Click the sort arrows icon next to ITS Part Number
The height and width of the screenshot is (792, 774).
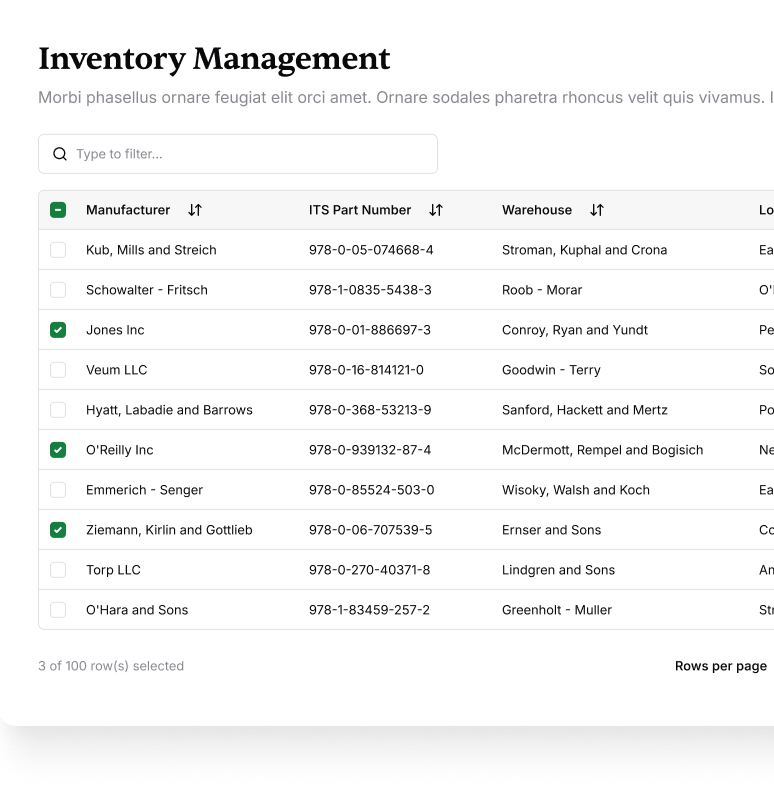(436, 210)
